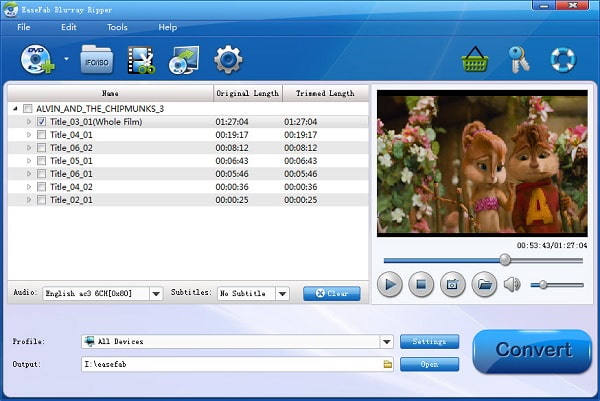Click the disc copy to computer icon
Screen dimensions: 600x401
coord(184,60)
